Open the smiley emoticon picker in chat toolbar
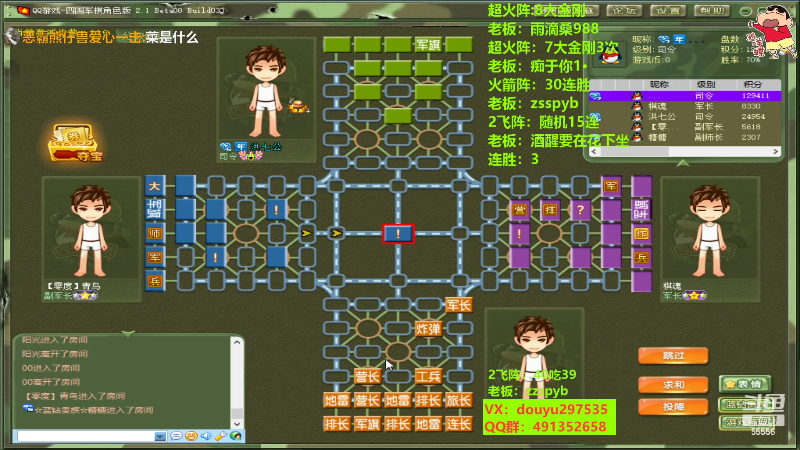The image size is (800, 450). click(191, 436)
